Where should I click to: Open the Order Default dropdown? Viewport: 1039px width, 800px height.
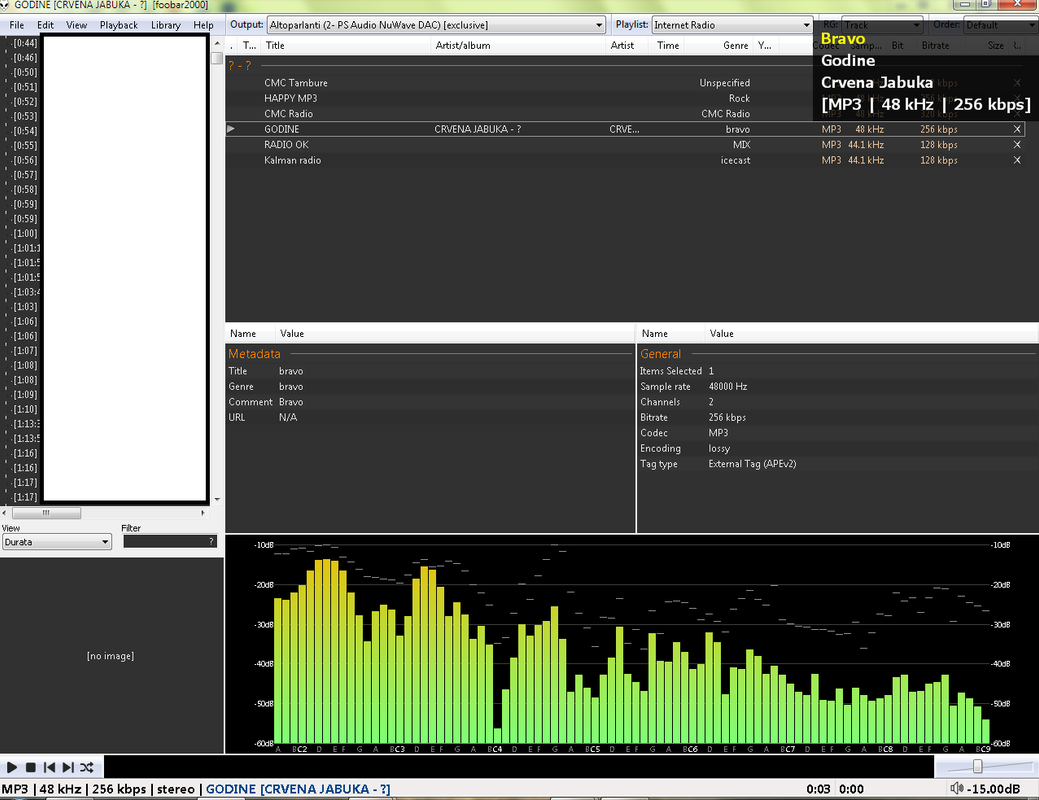[x=1001, y=25]
